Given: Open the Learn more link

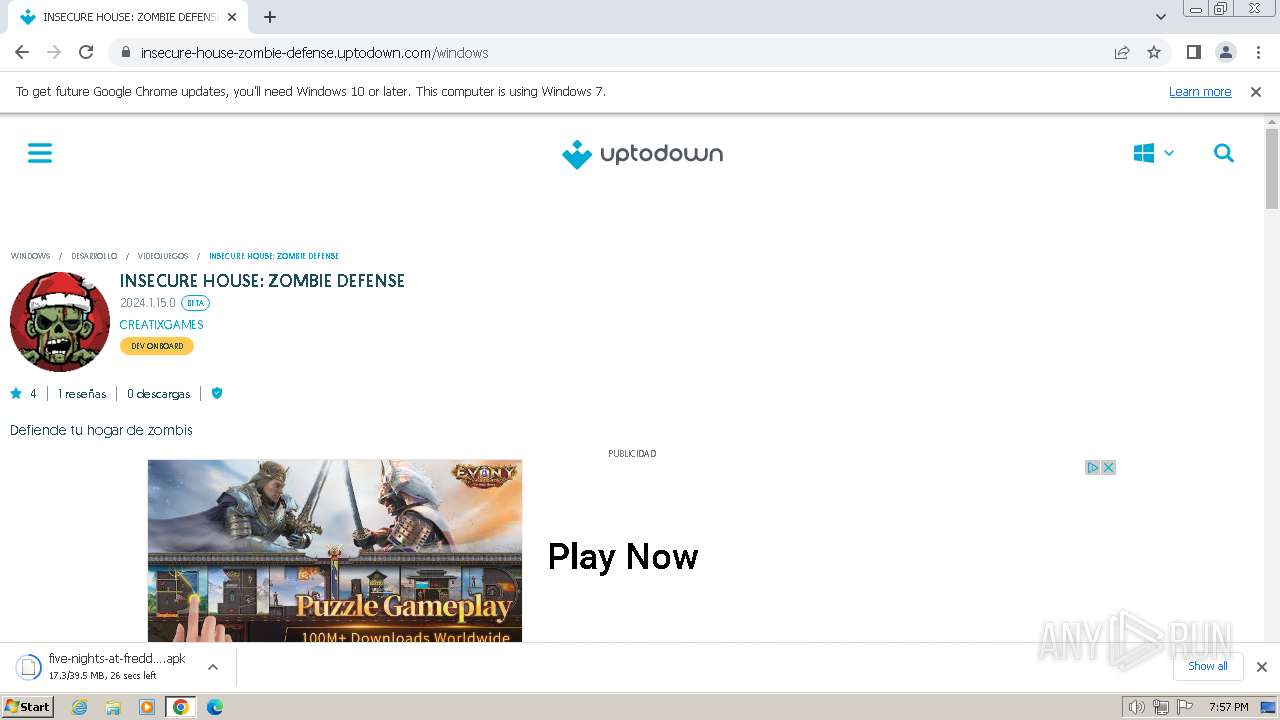Looking at the screenshot, I should [1200, 91].
